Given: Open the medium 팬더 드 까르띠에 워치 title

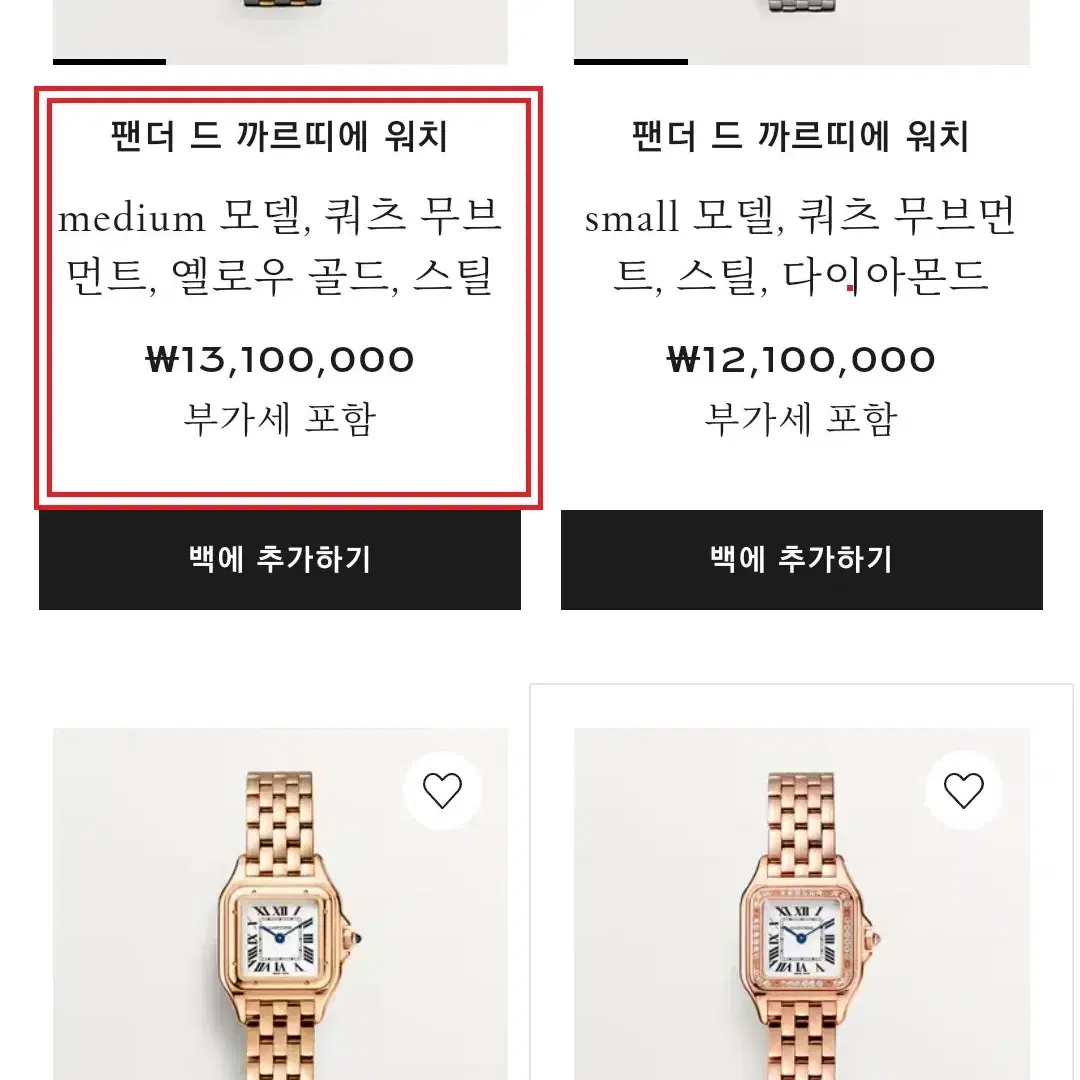Looking at the screenshot, I should [280, 136].
